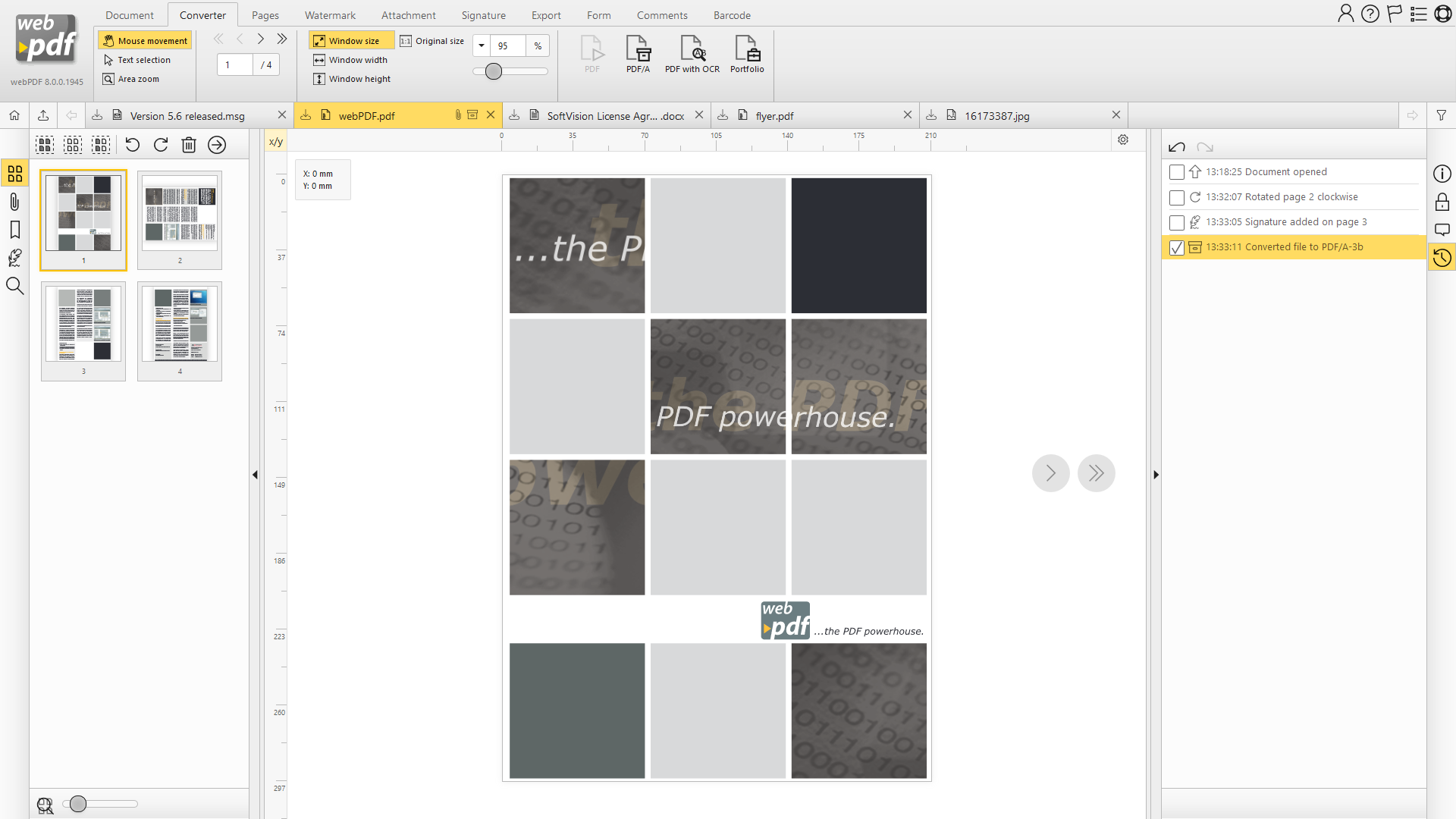Open the bookmarks sidebar icon

point(14,230)
